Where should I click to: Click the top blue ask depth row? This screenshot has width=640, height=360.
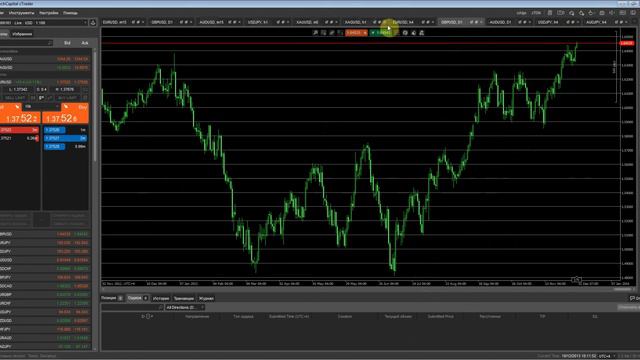click(65, 130)
